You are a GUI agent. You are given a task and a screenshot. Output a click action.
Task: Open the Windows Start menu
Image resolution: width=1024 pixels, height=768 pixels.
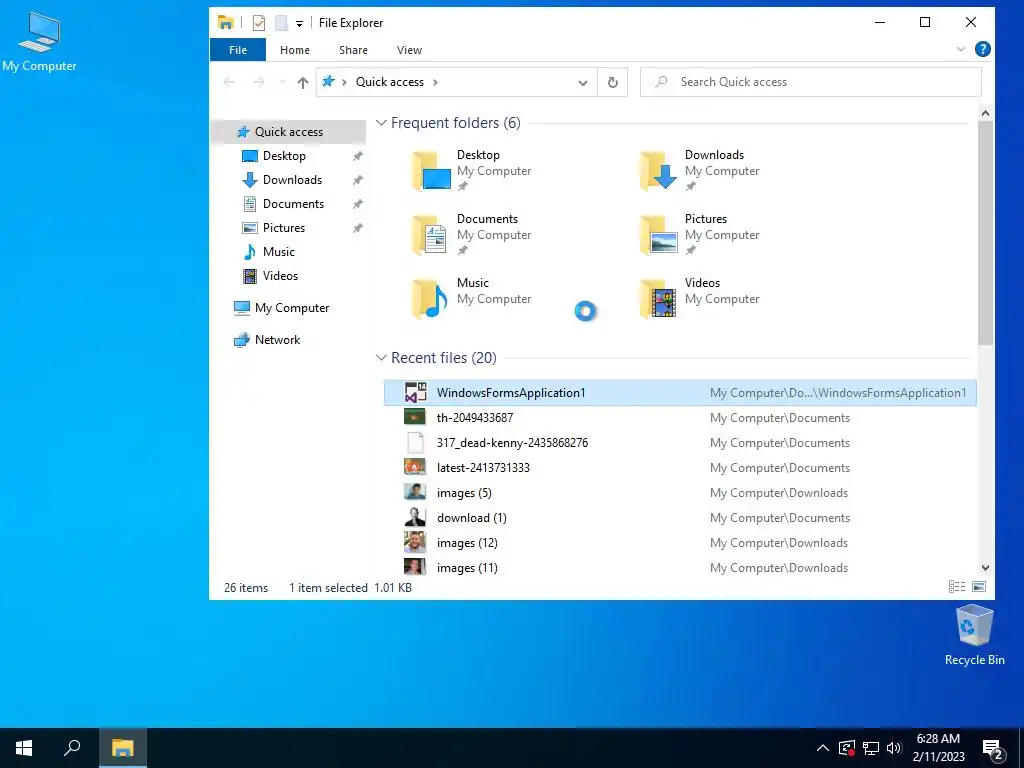point(24,748)
